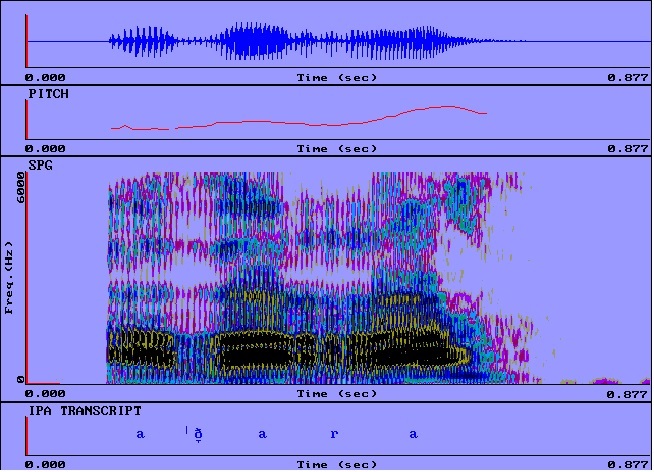The height and width of the screenshot is (472, 654).
Task: Click the red cursor bar in waveform panel
Action: 26,41
